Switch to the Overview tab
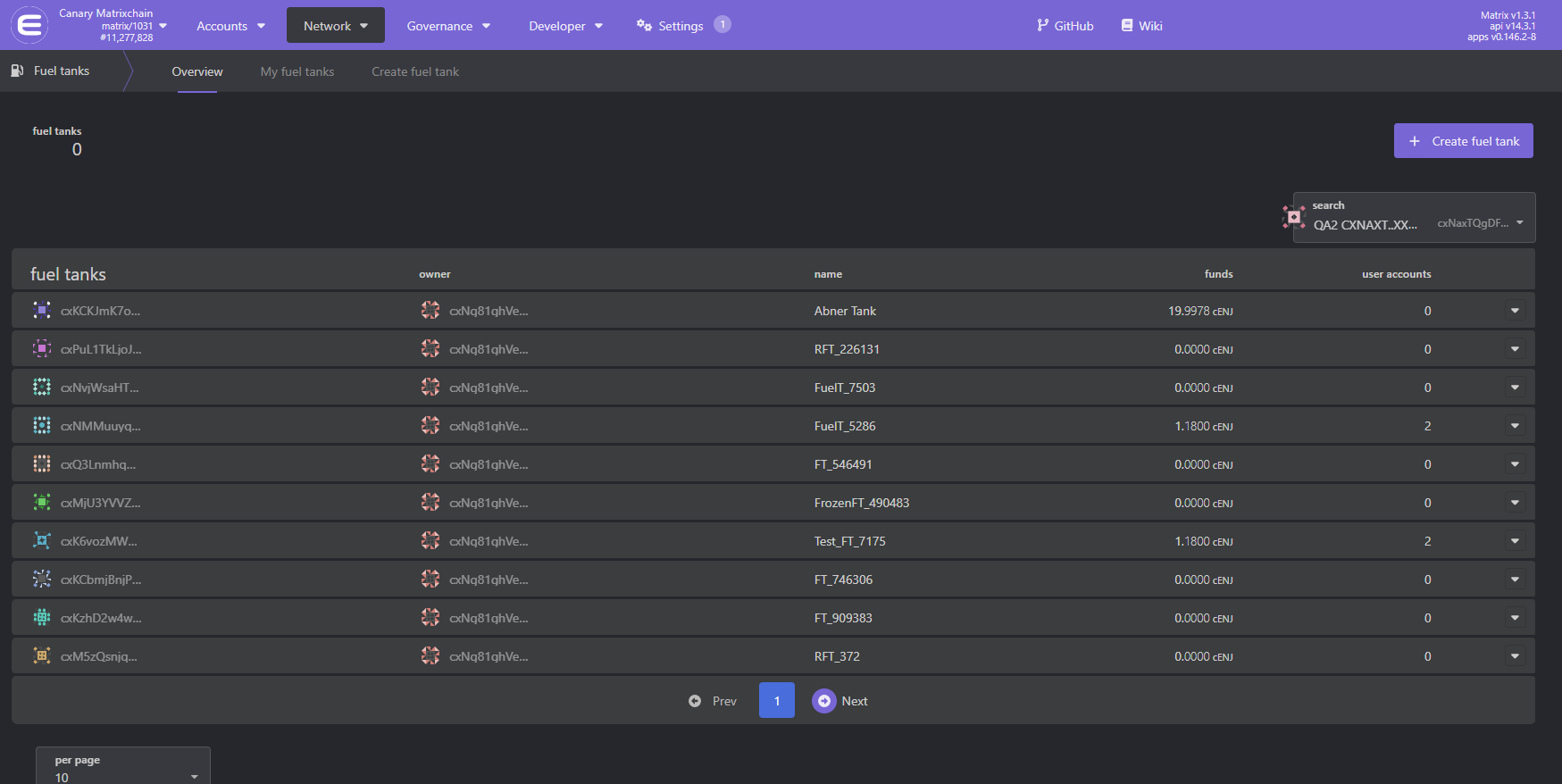1562x784 pixels. pos(197,71)
